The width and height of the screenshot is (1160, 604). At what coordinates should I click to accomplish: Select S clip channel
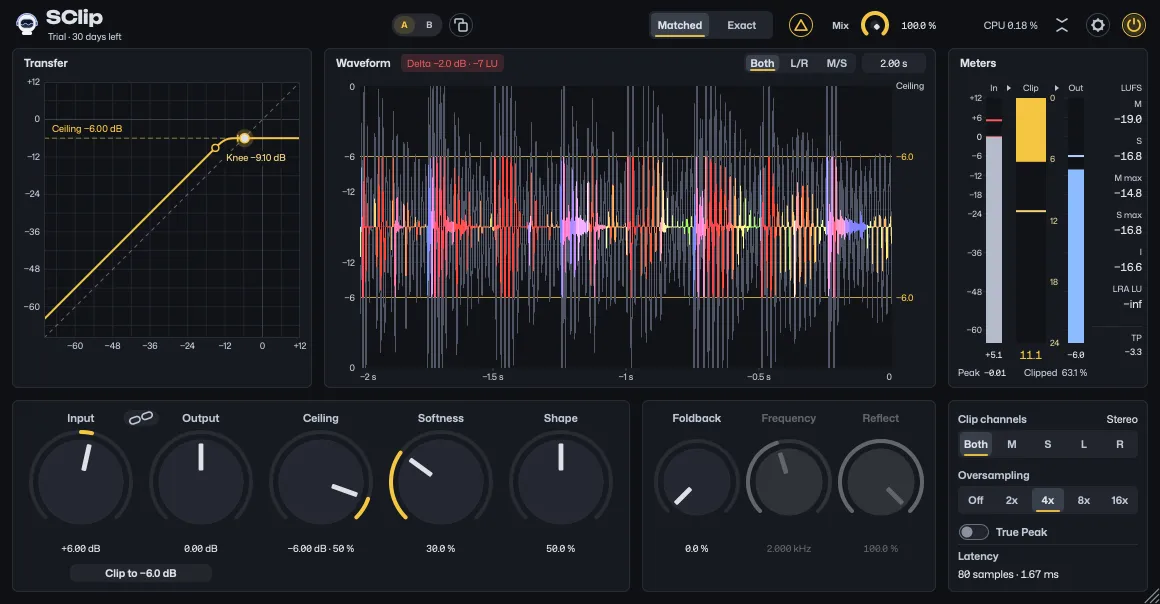[1048, 444]
